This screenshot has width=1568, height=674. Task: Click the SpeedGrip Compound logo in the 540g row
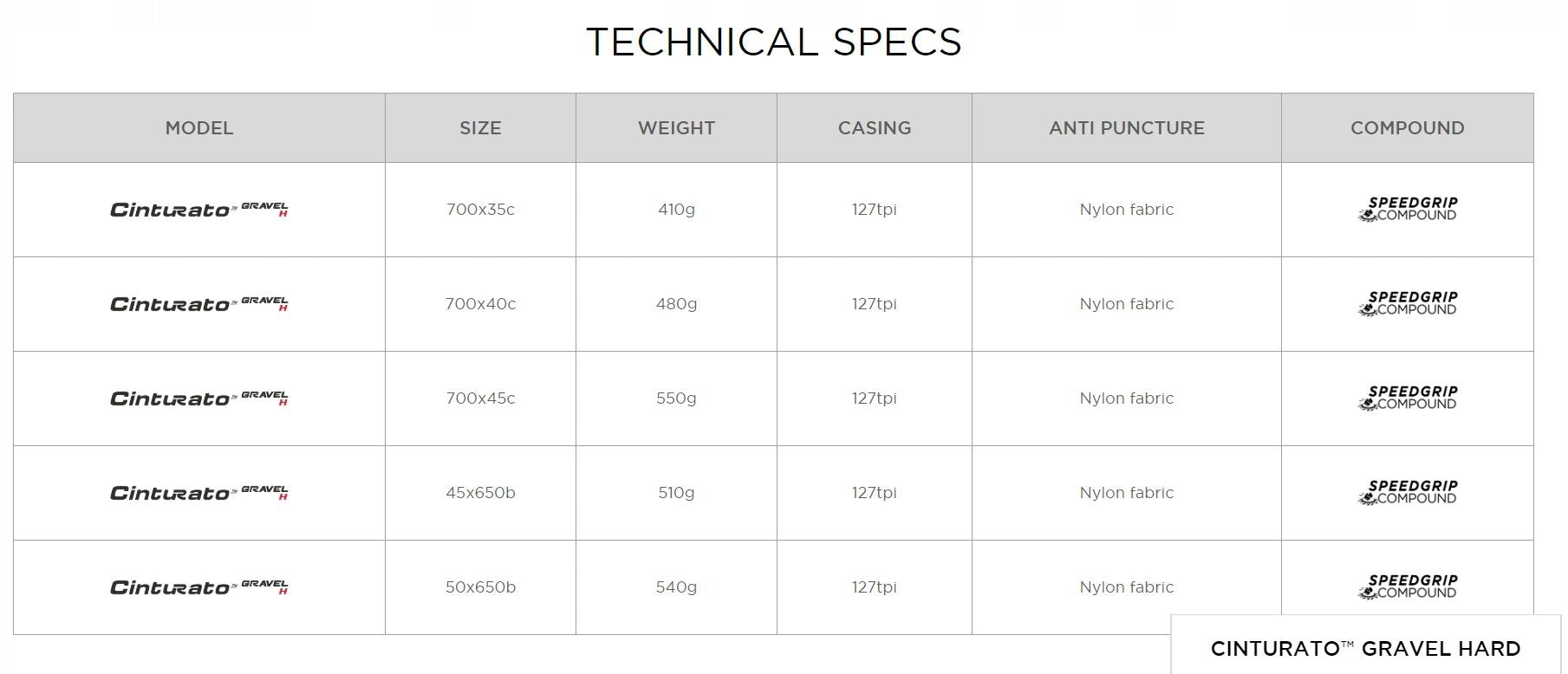click(1408, 587)
